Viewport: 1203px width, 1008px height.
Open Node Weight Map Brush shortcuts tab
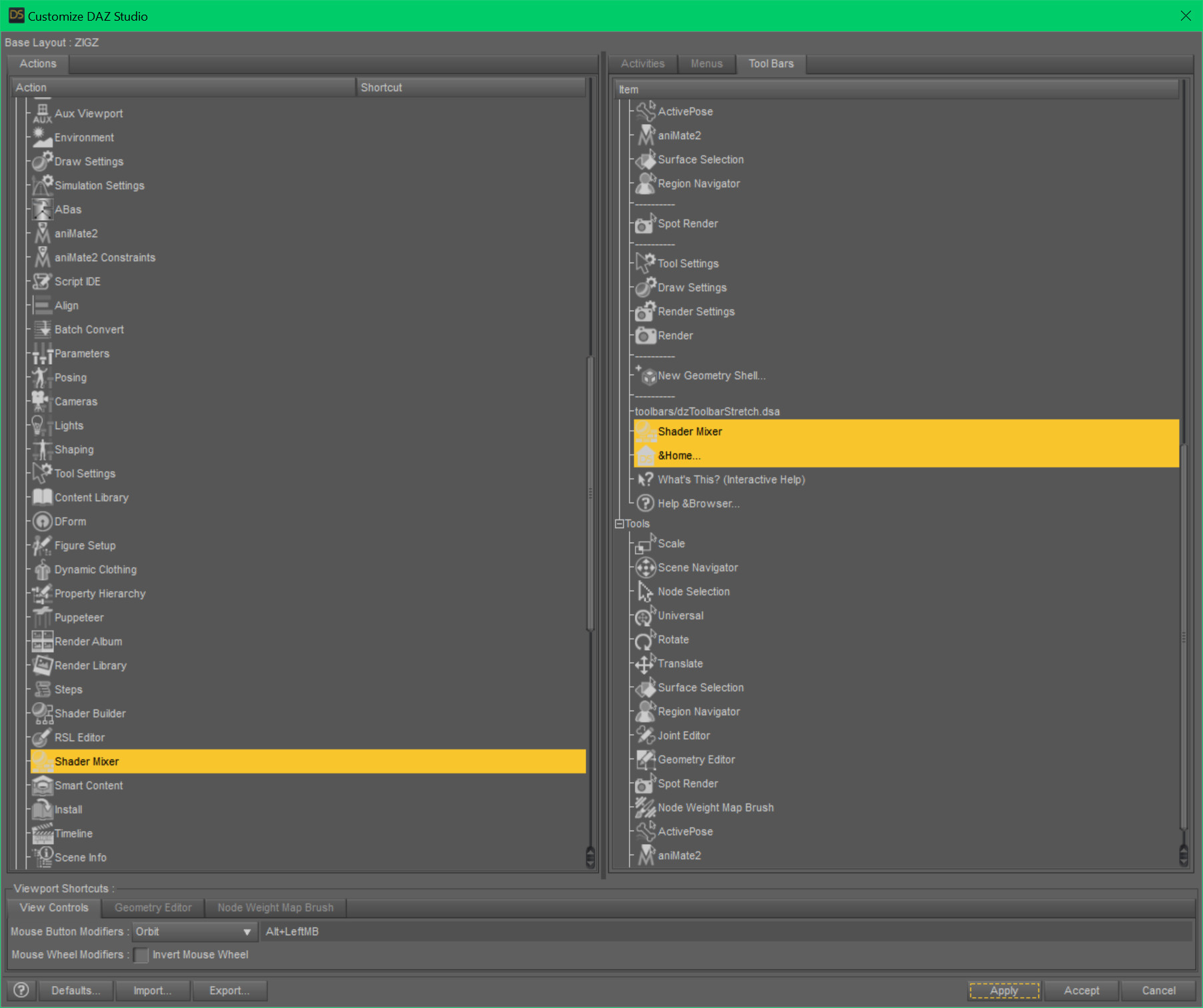(275, 907)
